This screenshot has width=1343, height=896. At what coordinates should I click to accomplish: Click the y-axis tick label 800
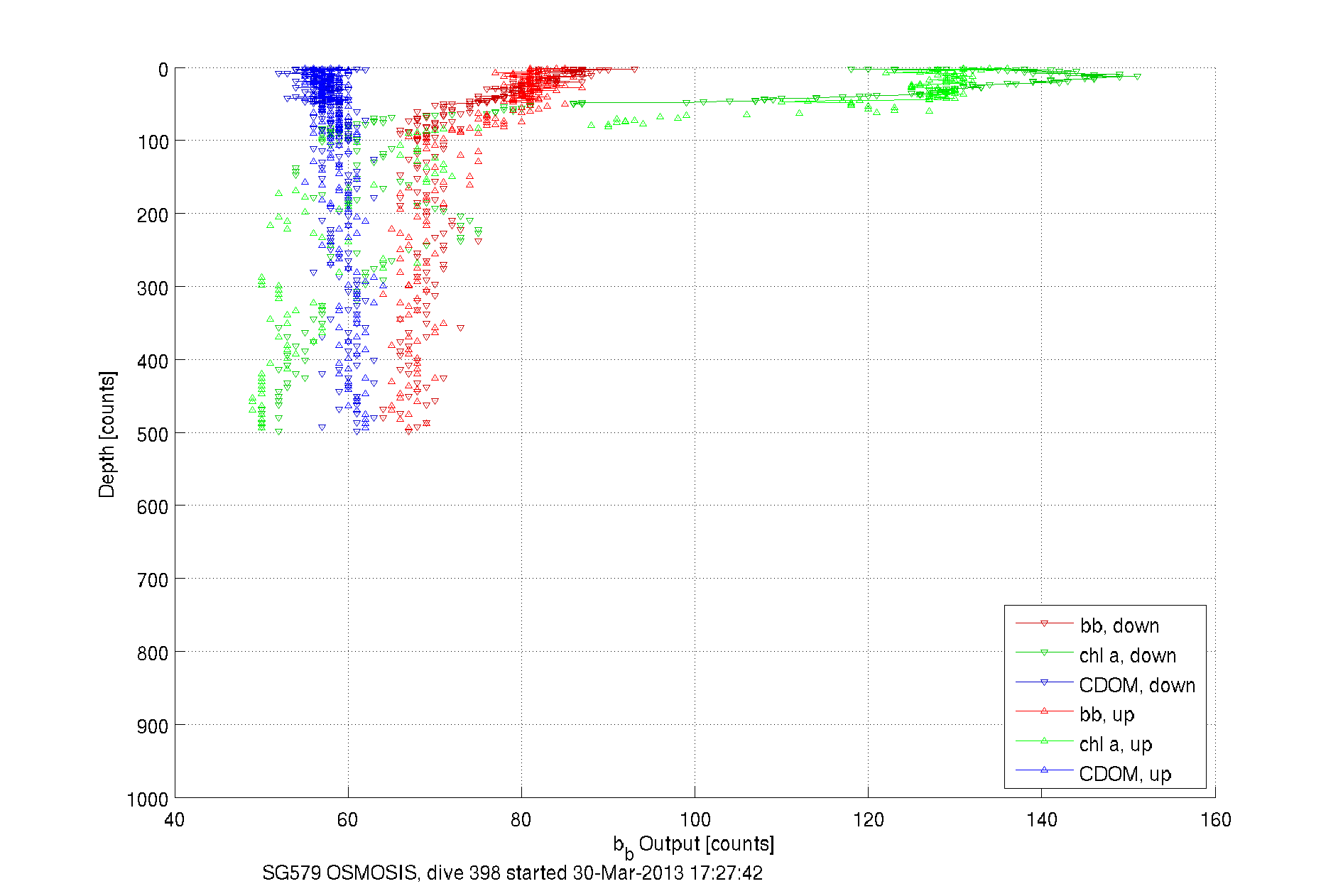coord(153,653)
